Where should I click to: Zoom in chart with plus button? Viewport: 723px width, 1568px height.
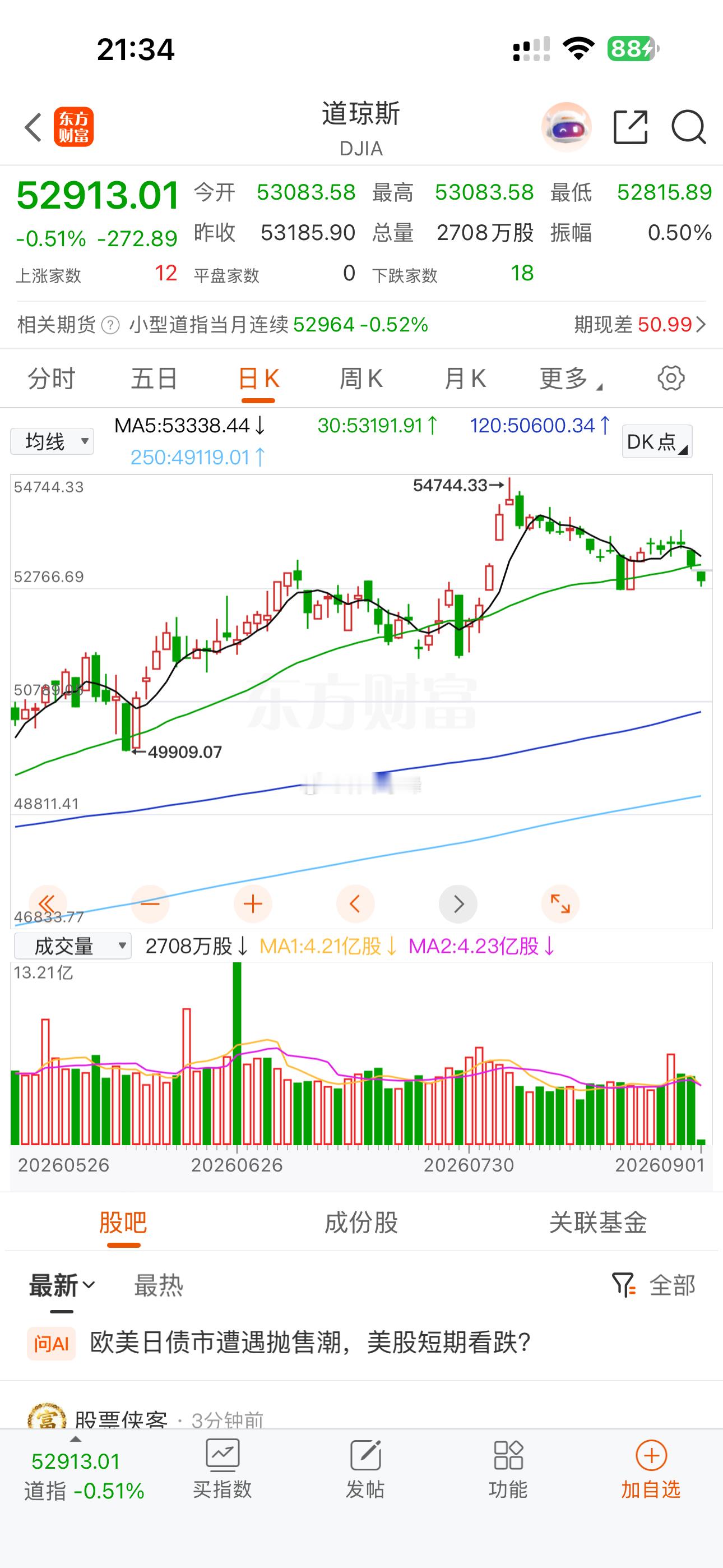[253, 904]
